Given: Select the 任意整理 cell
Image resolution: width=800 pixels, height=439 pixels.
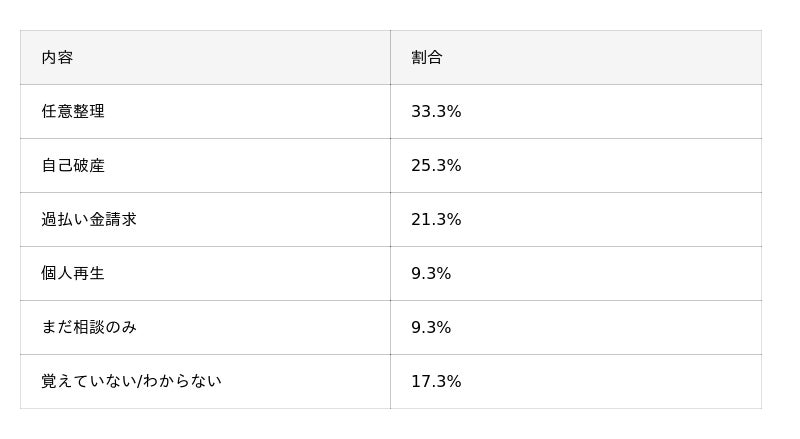Looking at the screenshot, I should click(x=73, y=112).
